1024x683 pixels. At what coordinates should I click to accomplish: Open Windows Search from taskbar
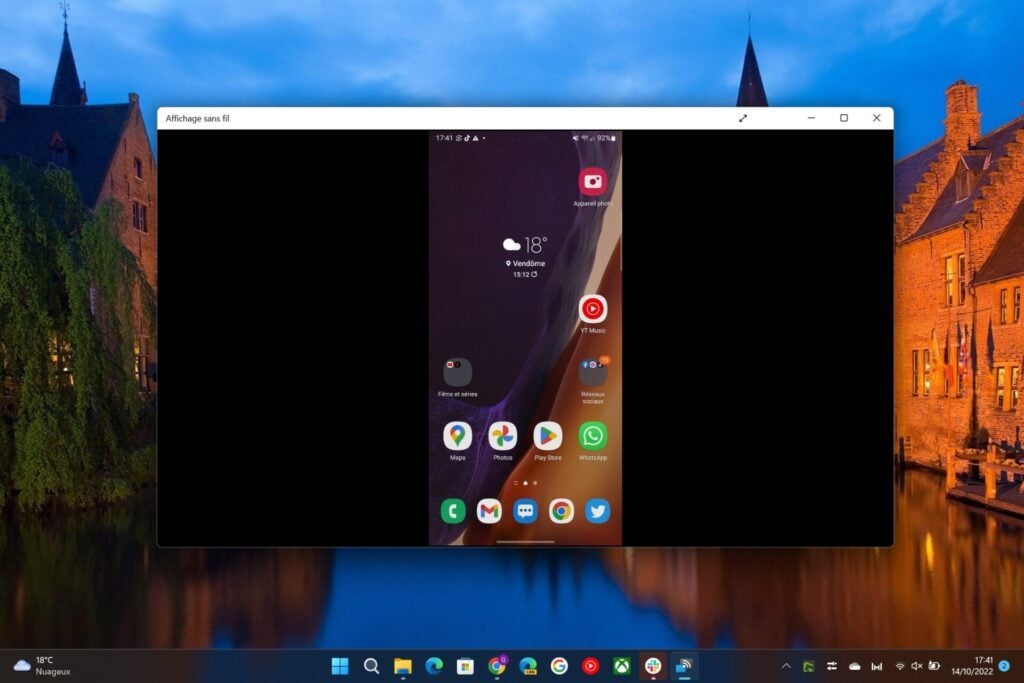click(x=372, y=666)
